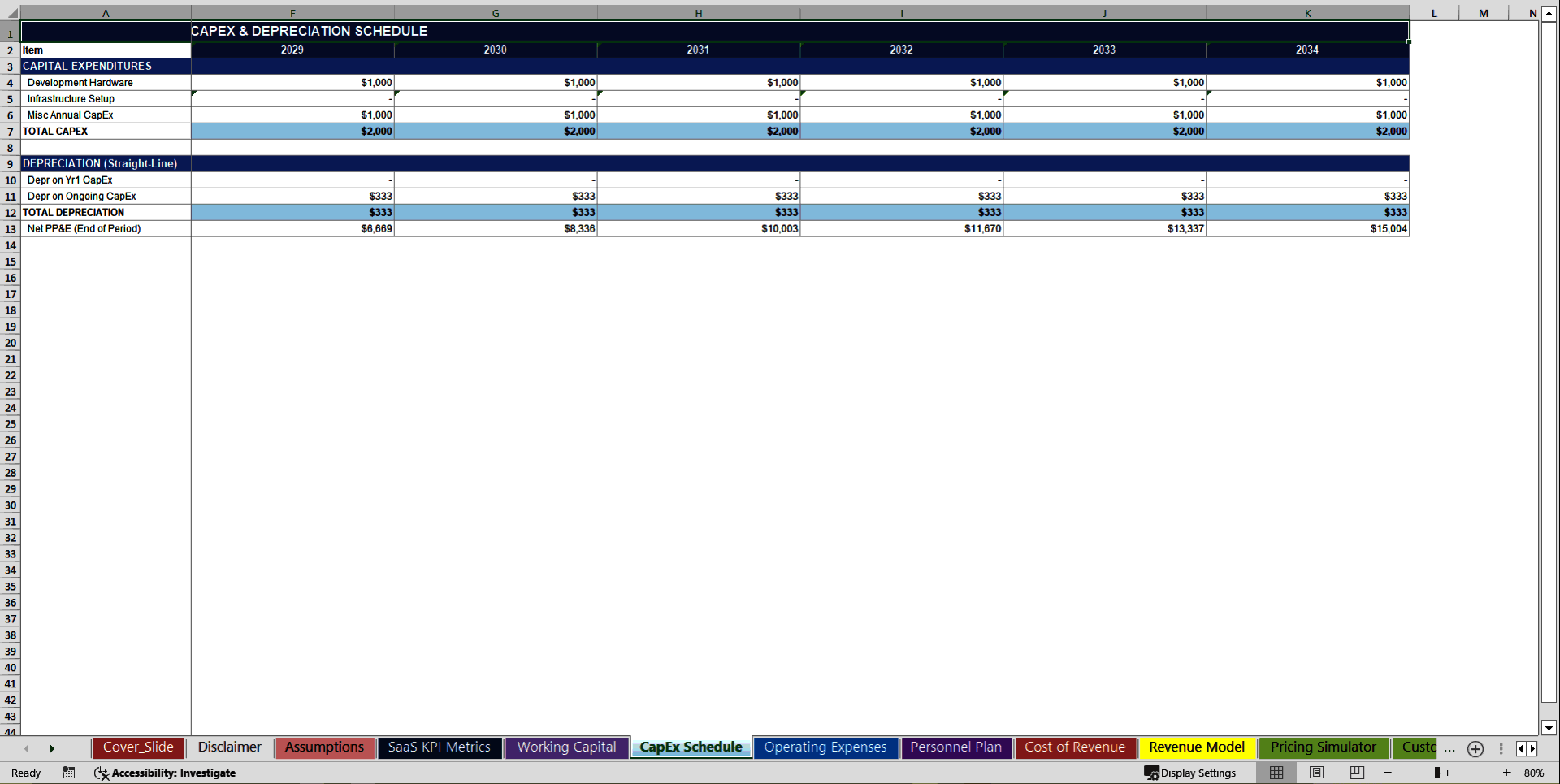Zoom in using the plus icon
Screen dimensions: 1560x784
tap(1506, 773)
